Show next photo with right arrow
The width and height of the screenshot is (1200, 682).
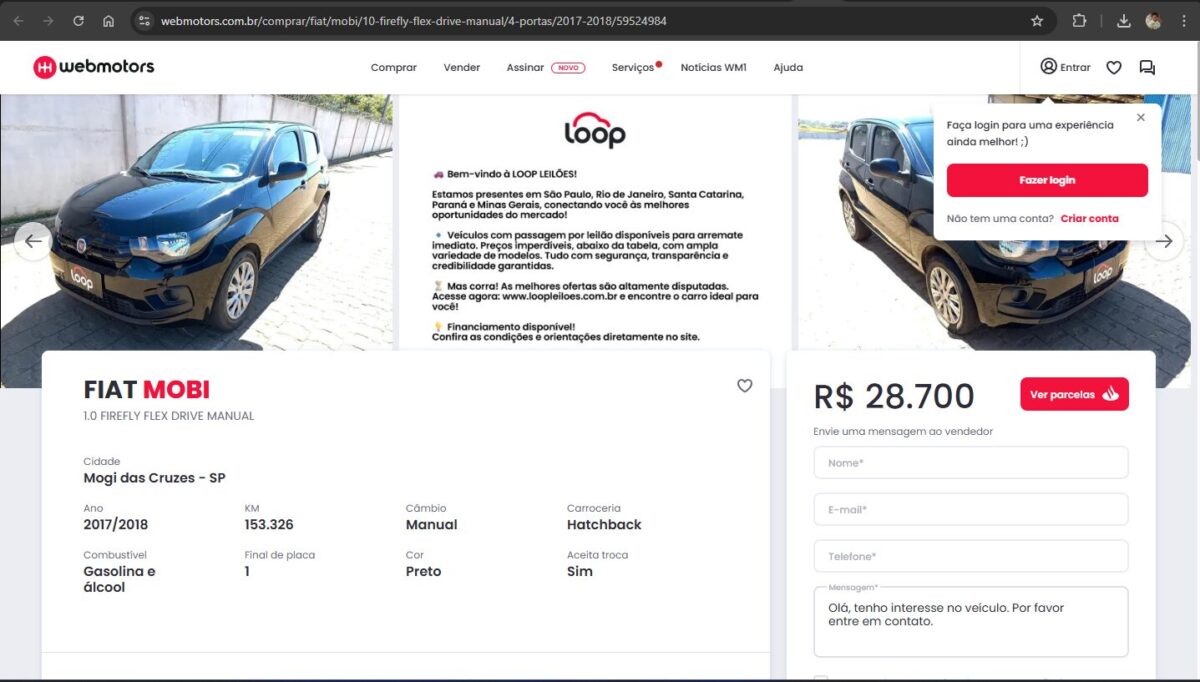tap(1164, 241)
